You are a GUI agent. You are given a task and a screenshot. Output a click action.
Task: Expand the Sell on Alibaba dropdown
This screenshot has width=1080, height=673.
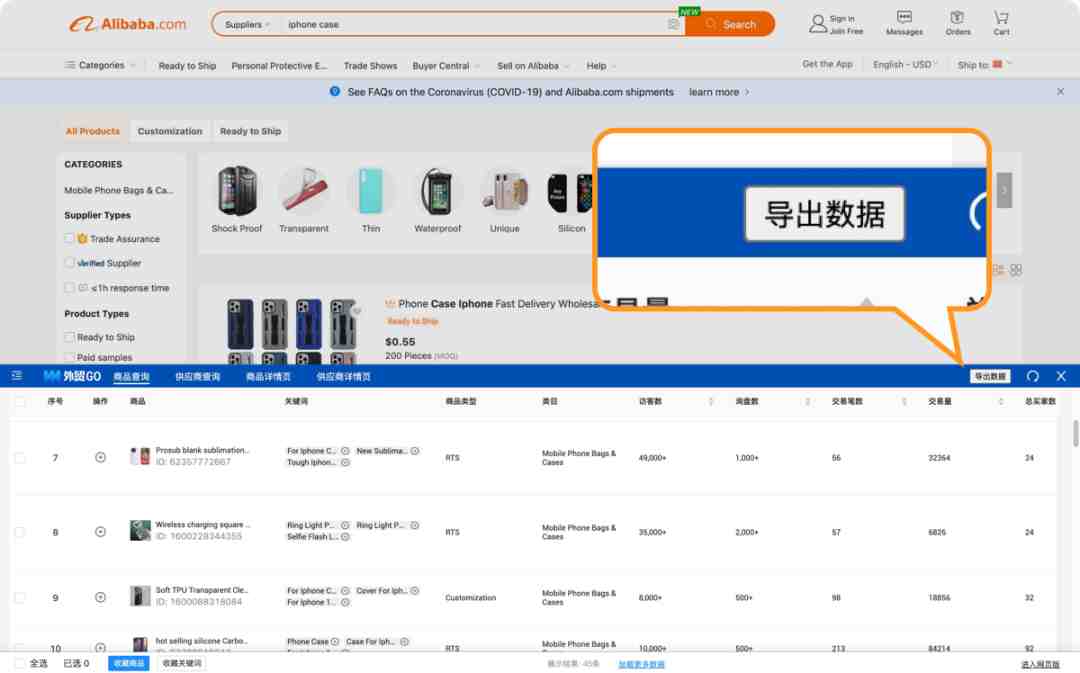pyautogui.click(x=533, y=65)
